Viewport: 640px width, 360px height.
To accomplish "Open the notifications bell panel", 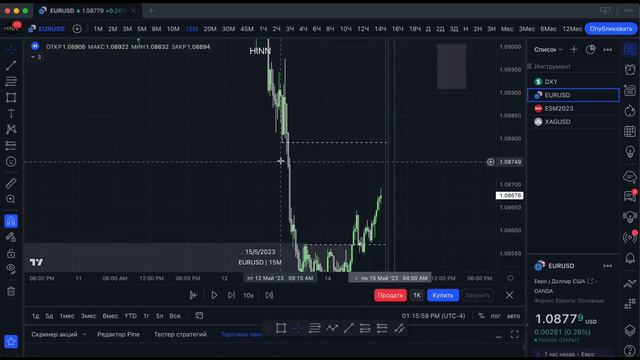I will 630,258.
